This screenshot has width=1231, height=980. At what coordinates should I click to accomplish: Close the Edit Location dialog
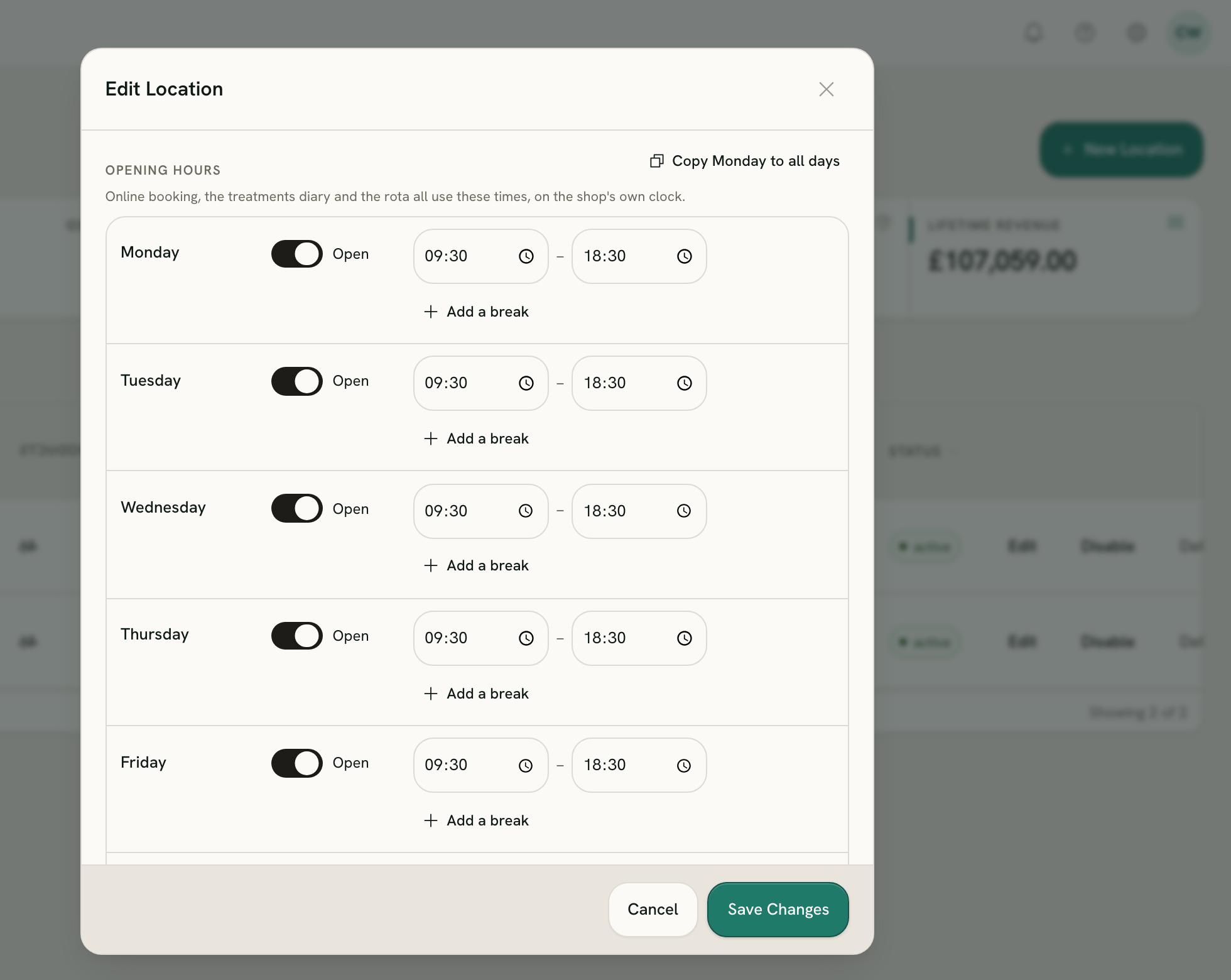[x=827, y=89]
